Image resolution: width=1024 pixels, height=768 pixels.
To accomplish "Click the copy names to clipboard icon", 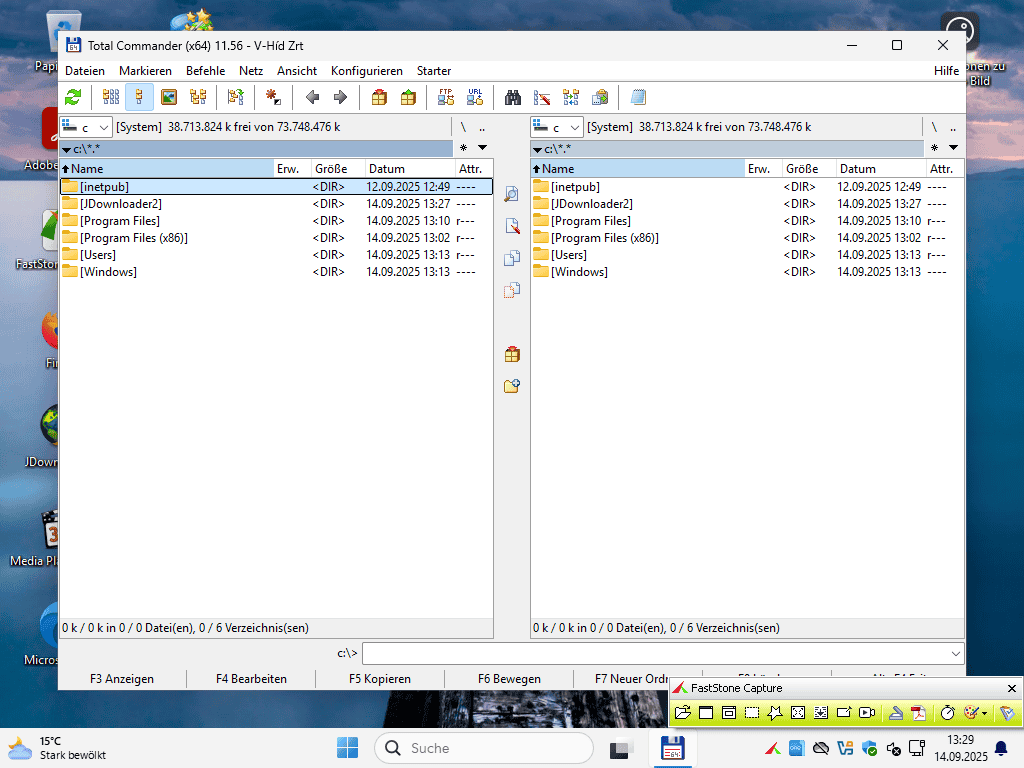I will tap(600, 97).
